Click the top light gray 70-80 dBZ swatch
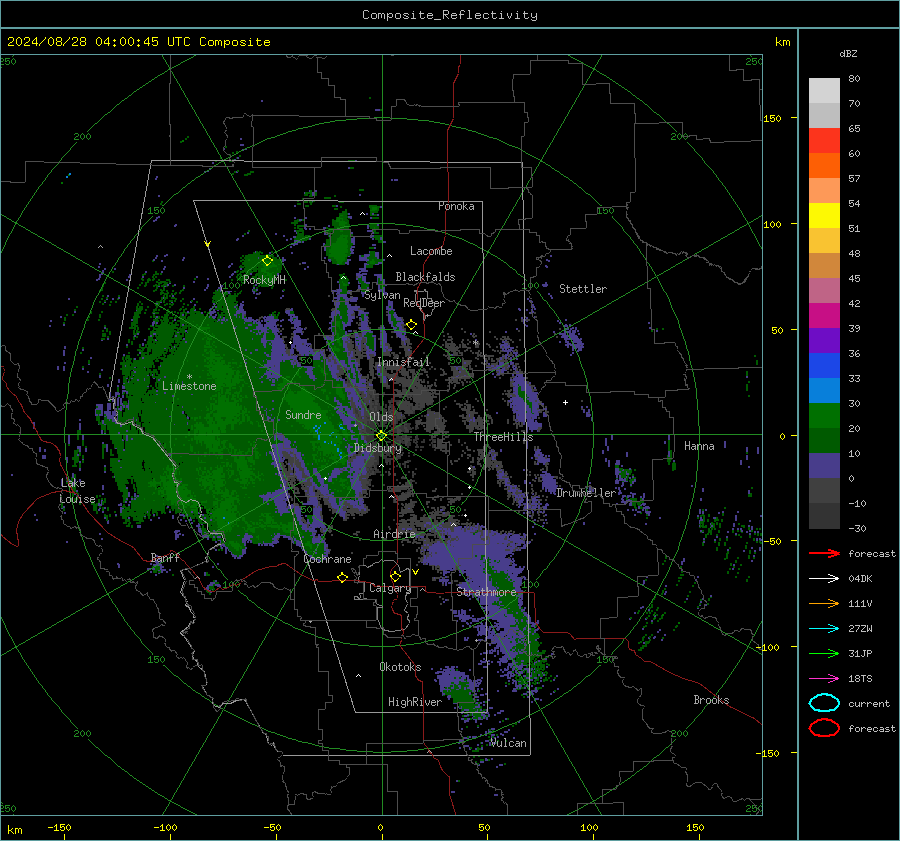Screen dimensions: 900x841 [x=824, y=91]
